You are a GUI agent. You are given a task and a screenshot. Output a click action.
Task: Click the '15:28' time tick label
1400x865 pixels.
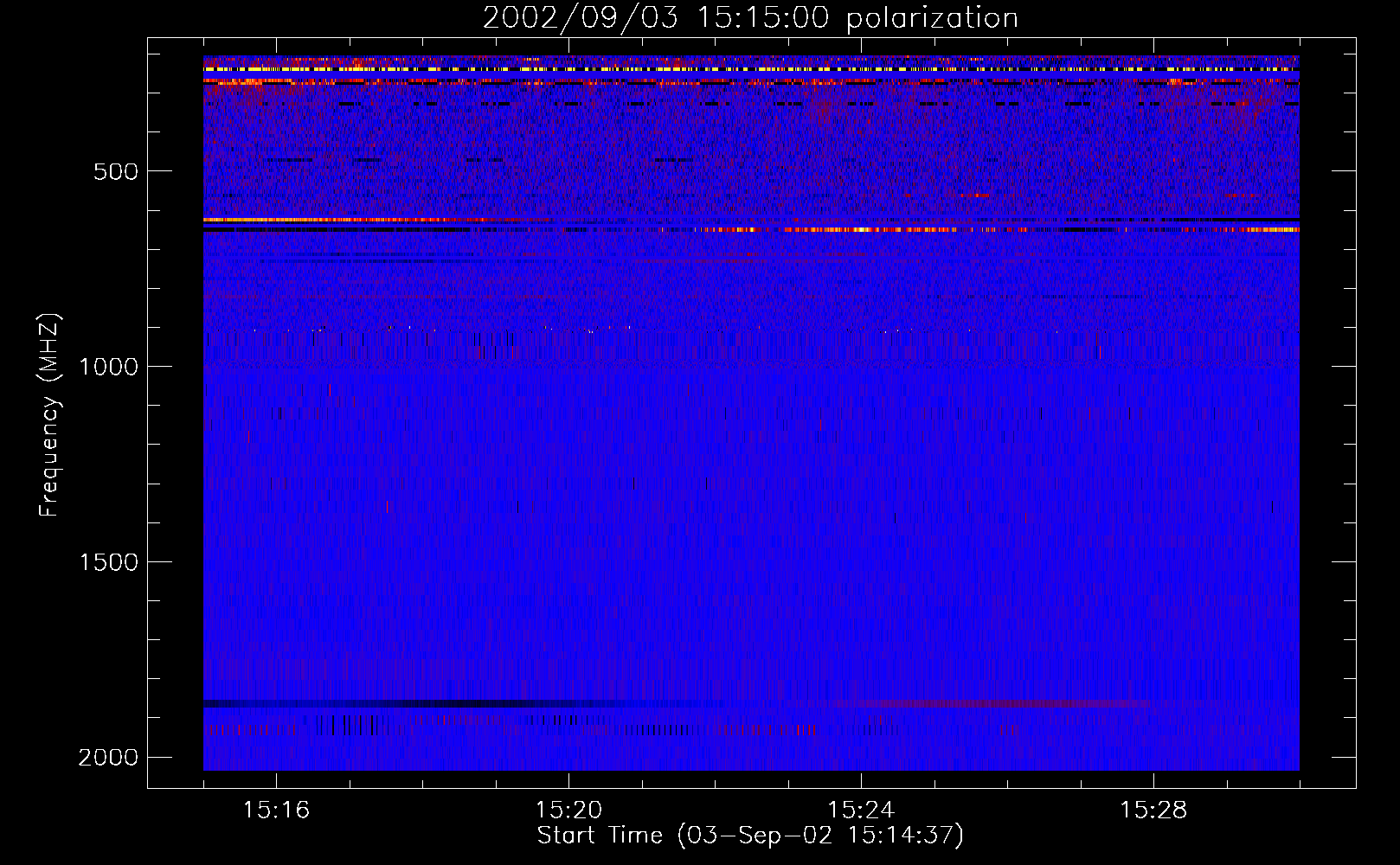(1153, 811)
